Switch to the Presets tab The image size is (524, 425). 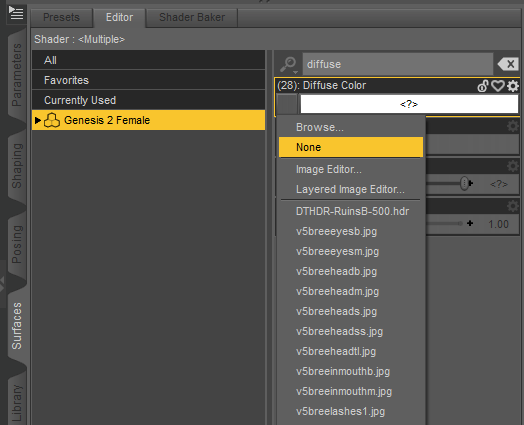click(x=61, y=17)
